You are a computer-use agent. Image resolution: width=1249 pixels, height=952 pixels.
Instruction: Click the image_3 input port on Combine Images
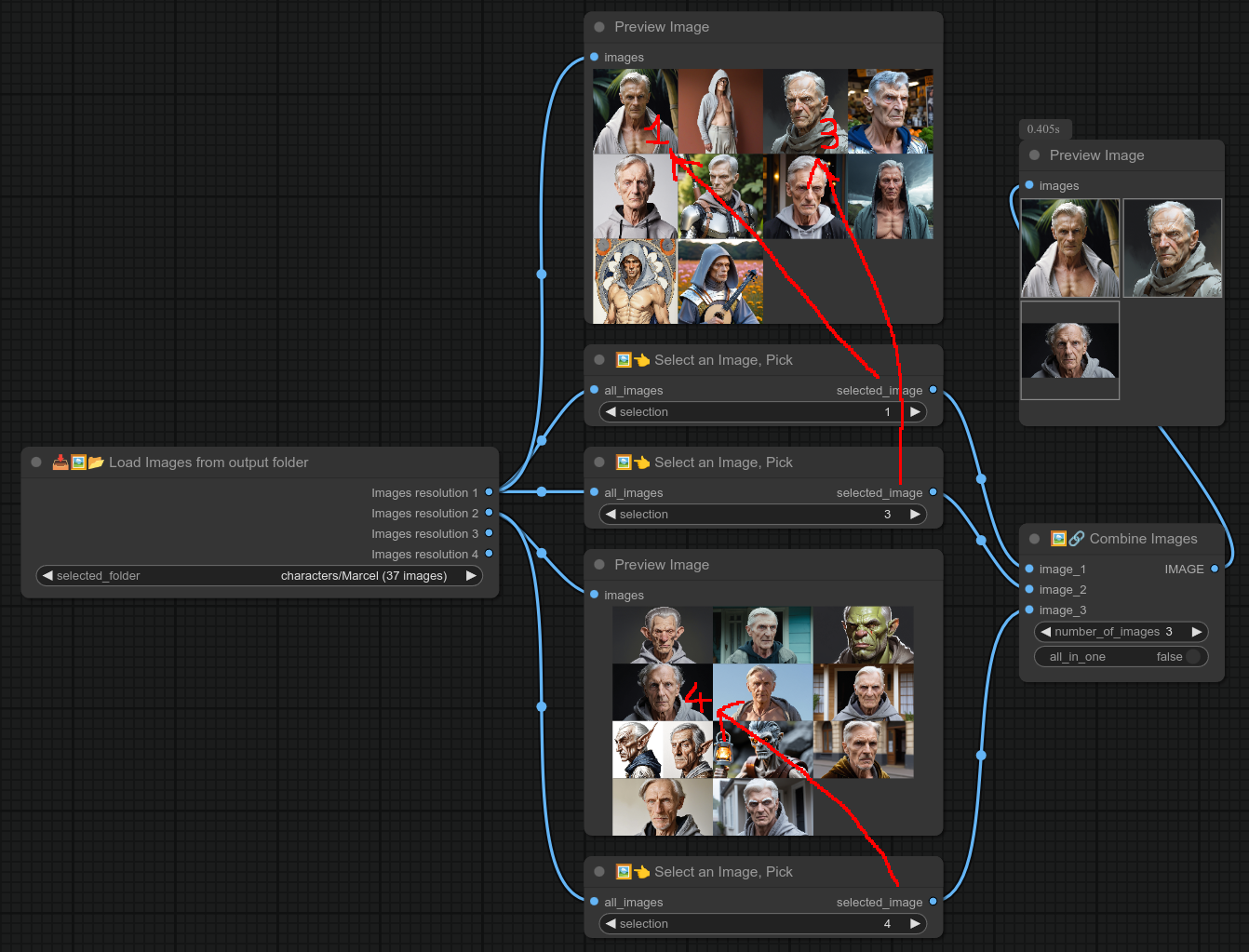pos(1029,610)
